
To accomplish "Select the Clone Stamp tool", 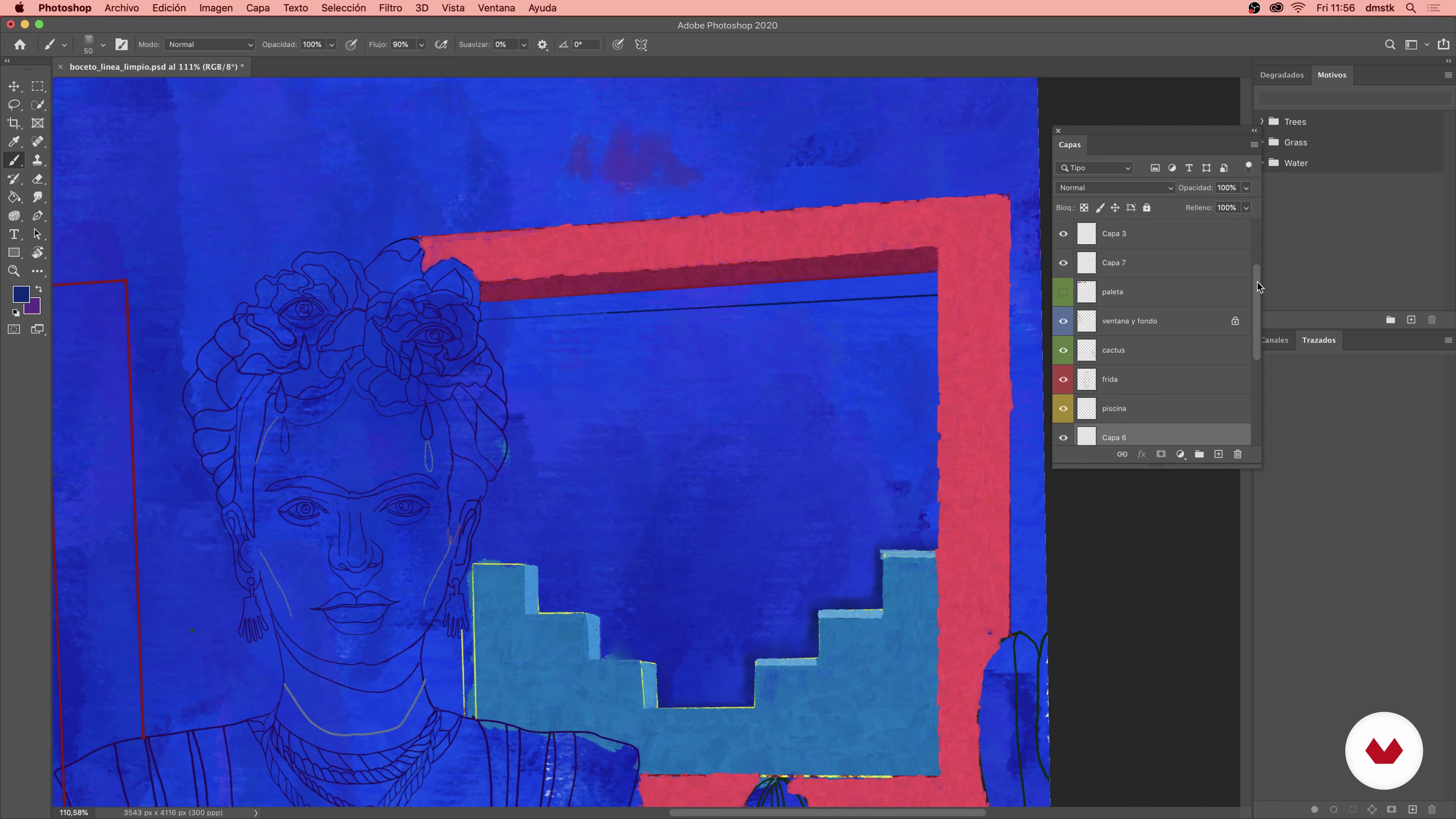I will coord(37,160).
